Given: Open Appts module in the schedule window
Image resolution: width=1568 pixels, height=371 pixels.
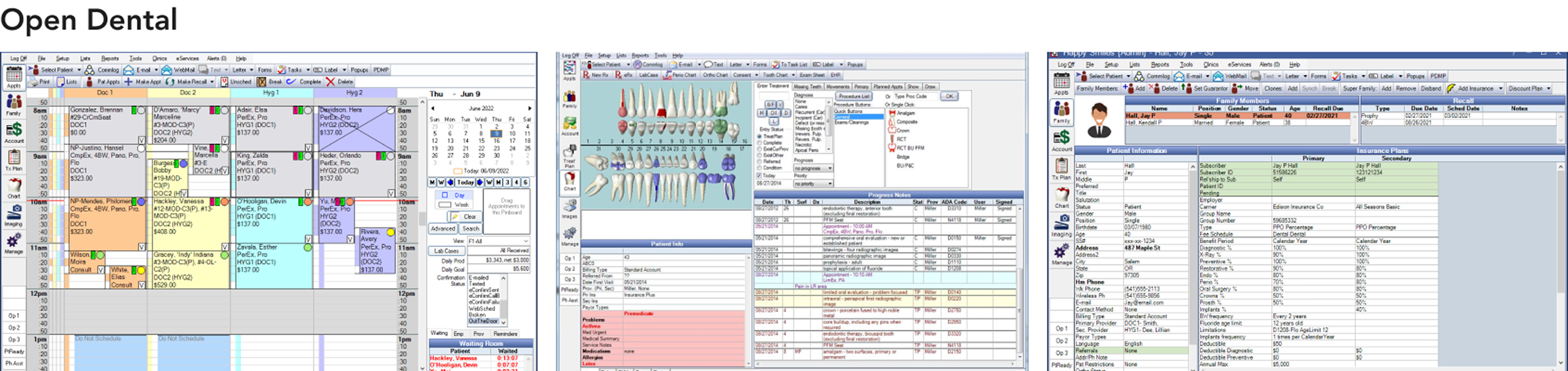Looking at the screenshot, I should [x=13, y=78].
